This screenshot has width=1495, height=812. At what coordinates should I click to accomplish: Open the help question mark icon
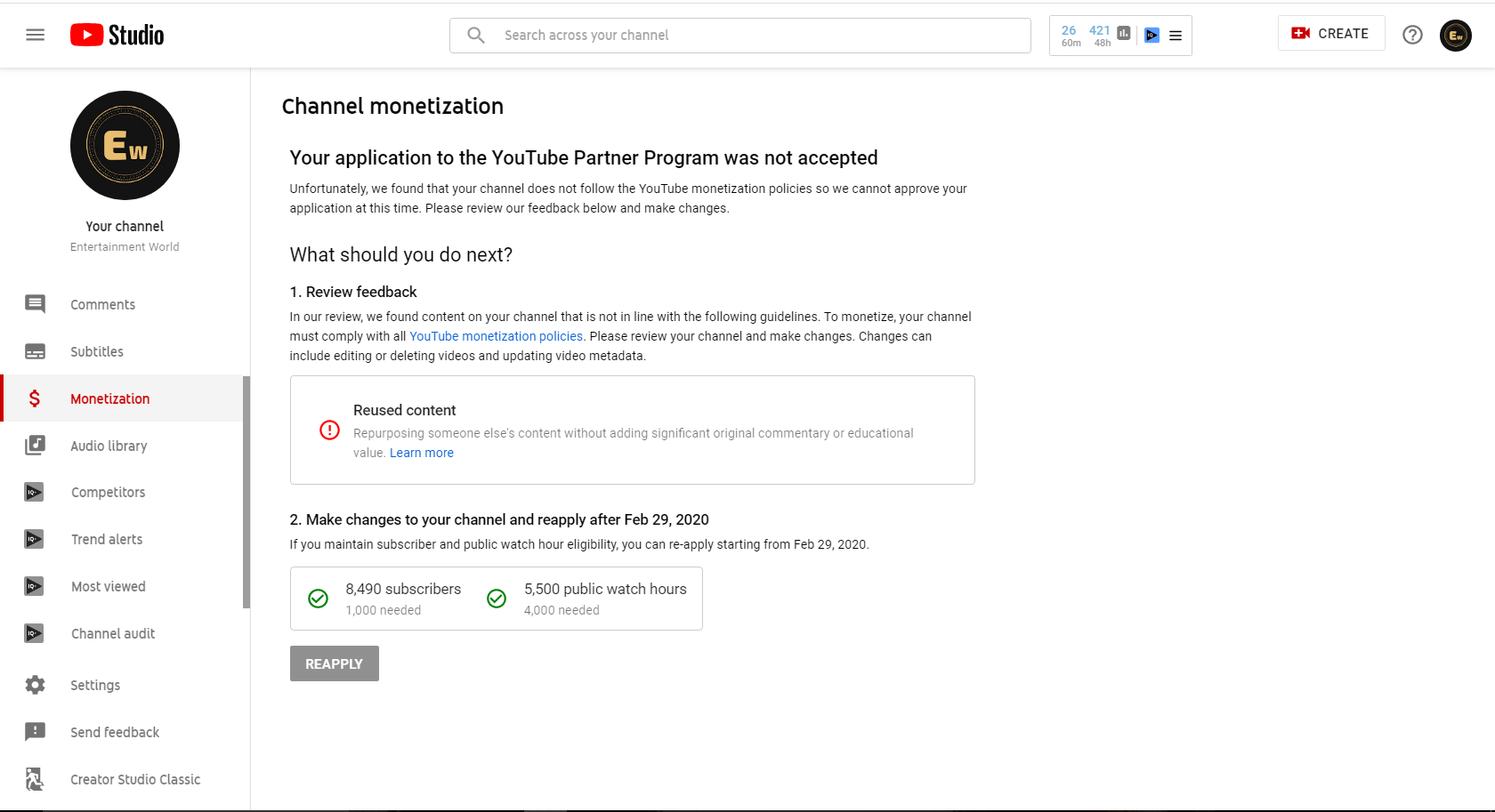(x=1412, y=35)
